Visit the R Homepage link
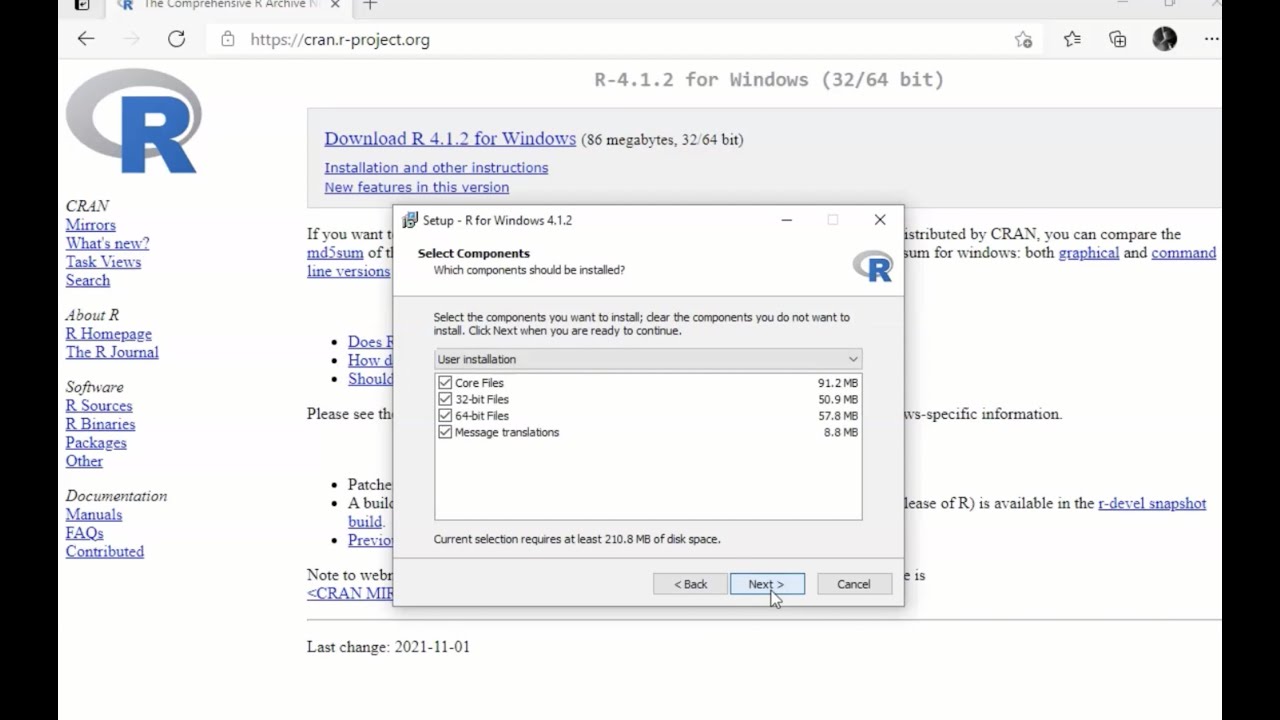The height and width of the screenshot is (720, 1280). (x=109, y=334)
